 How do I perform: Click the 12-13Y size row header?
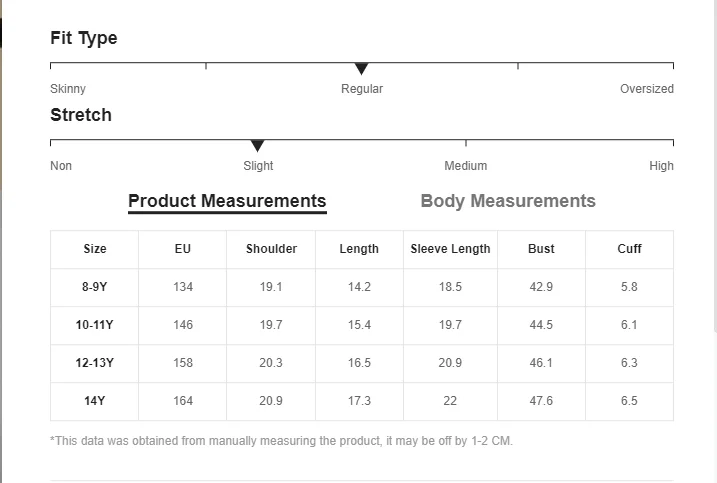click(x=95, y=363)
